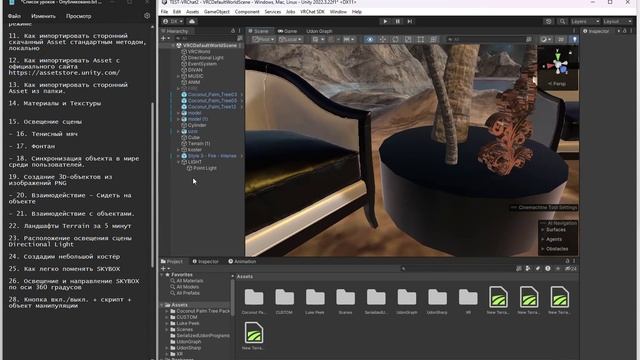This screenshot has width=640, height=360.
Task: Select the Rotate tool
Action: tap(395, 39)
